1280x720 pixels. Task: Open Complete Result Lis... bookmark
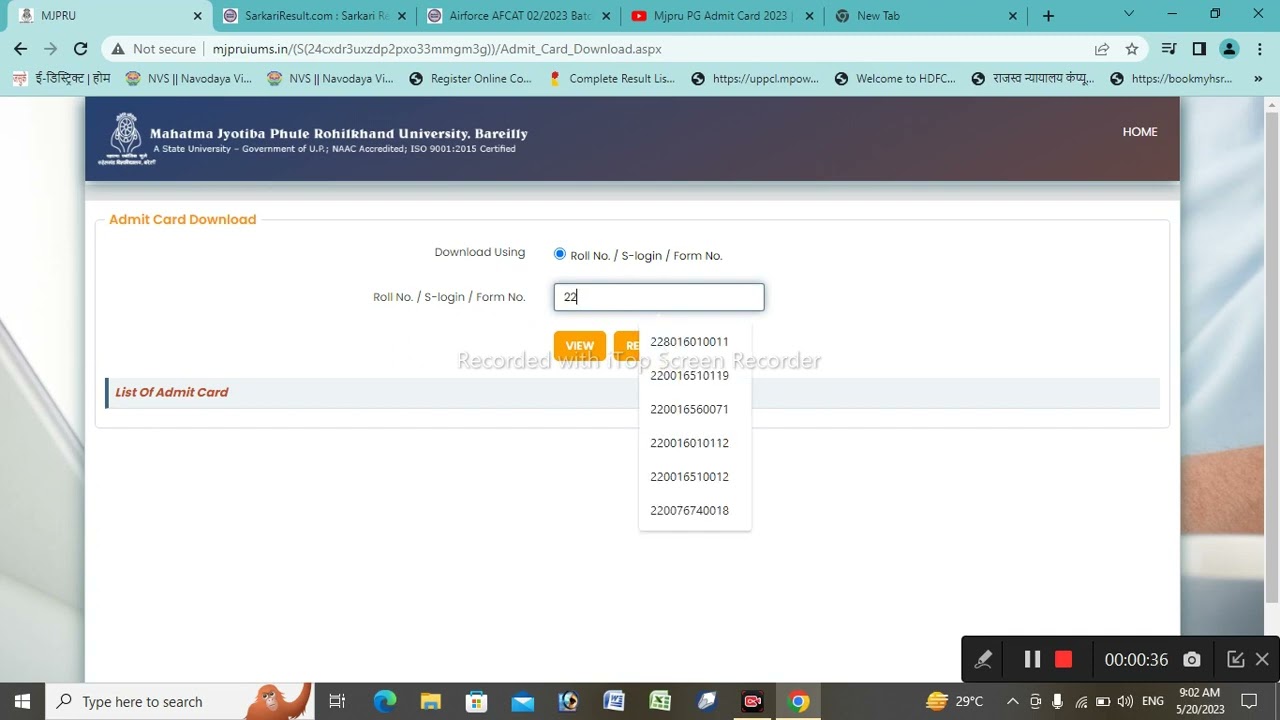611,78
